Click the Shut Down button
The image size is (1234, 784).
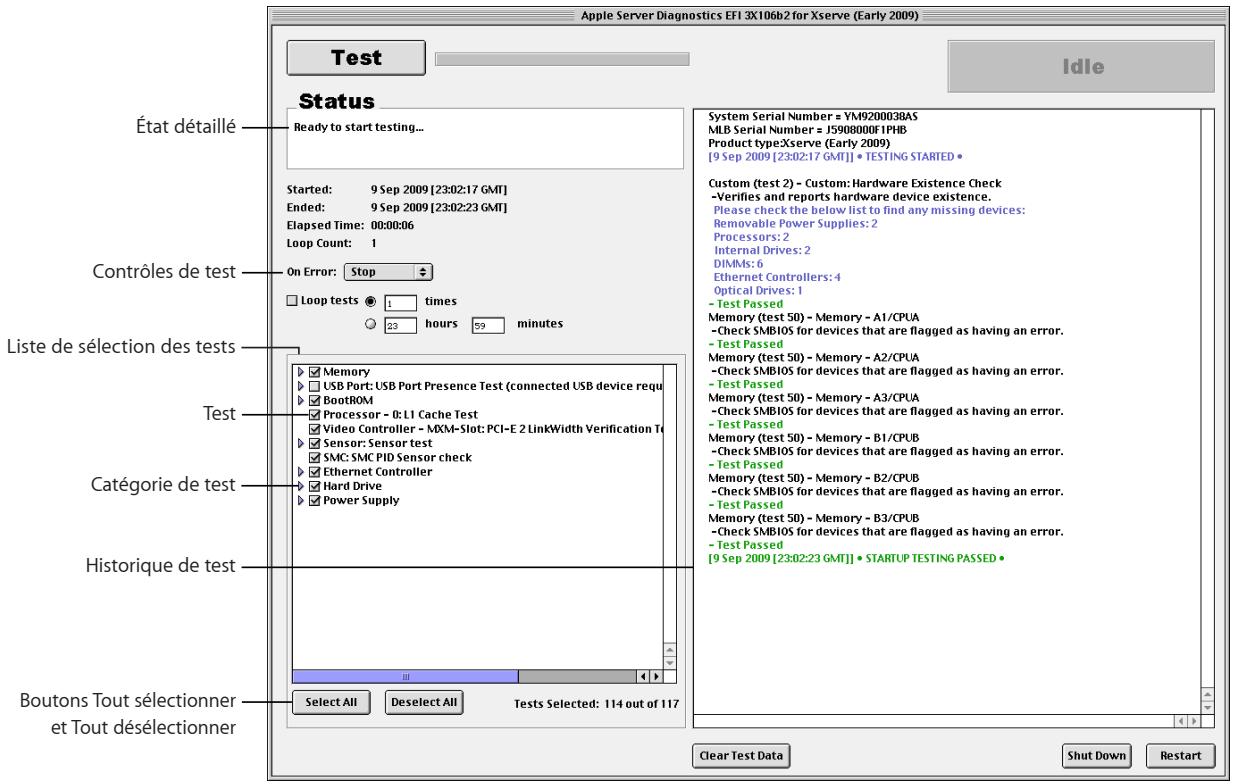(1096, 755)
